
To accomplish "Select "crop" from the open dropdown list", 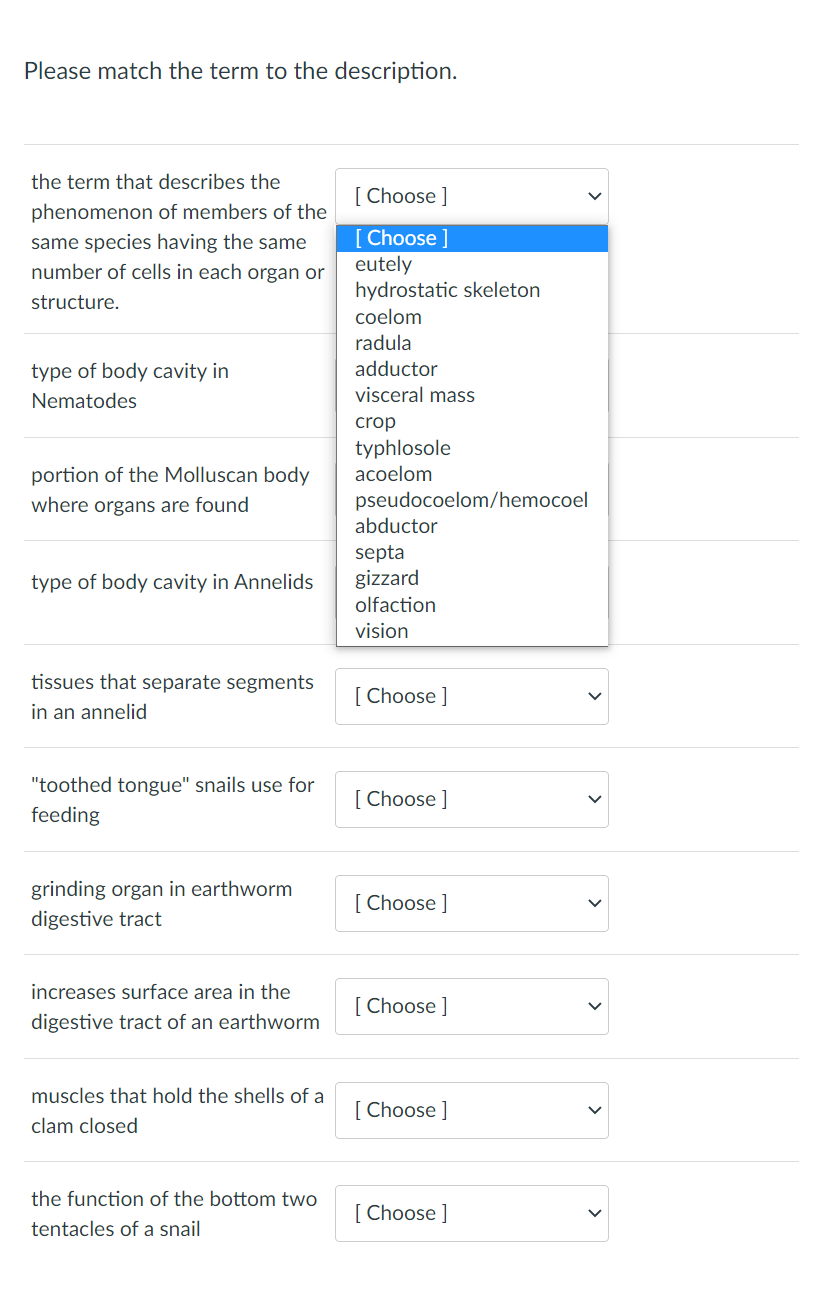I will 375,421.
